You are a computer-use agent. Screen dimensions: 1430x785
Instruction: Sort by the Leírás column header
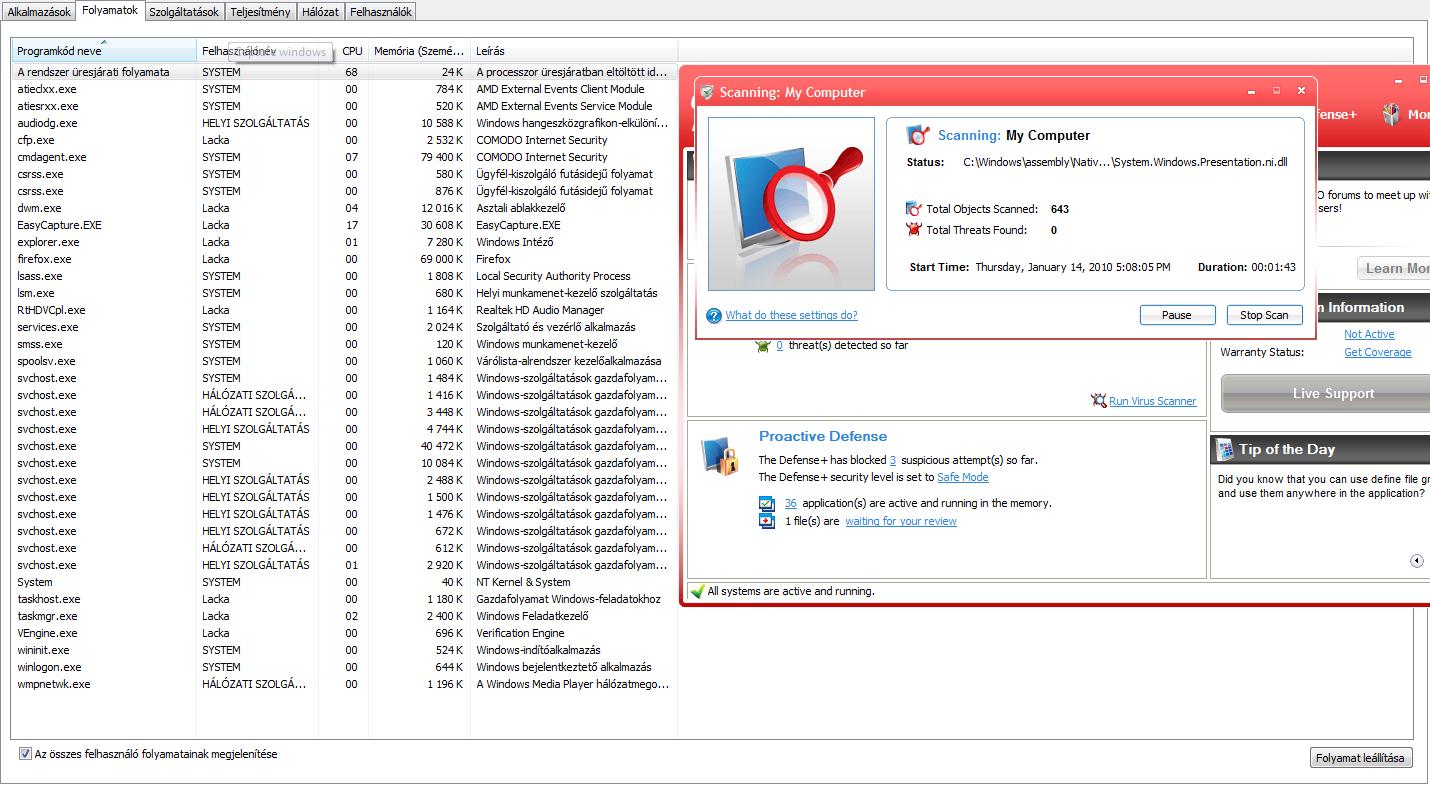point(574,51)
